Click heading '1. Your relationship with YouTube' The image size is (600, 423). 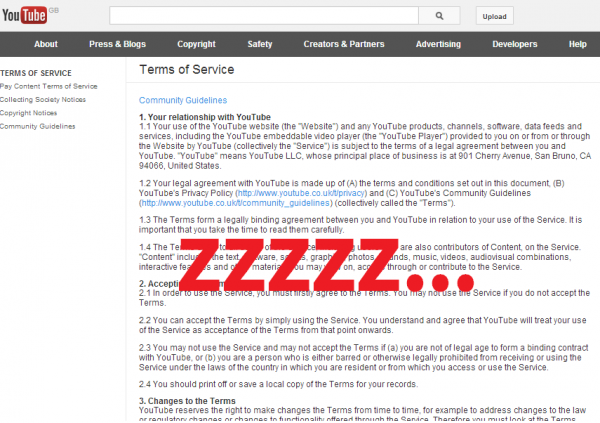click(205, 117)
